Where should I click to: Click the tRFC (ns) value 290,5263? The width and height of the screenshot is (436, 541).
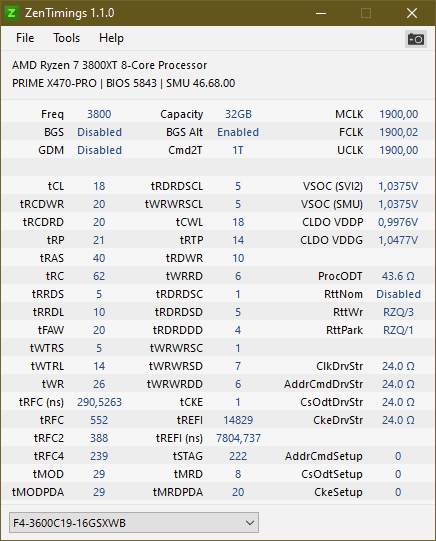[x=99, y=402]
